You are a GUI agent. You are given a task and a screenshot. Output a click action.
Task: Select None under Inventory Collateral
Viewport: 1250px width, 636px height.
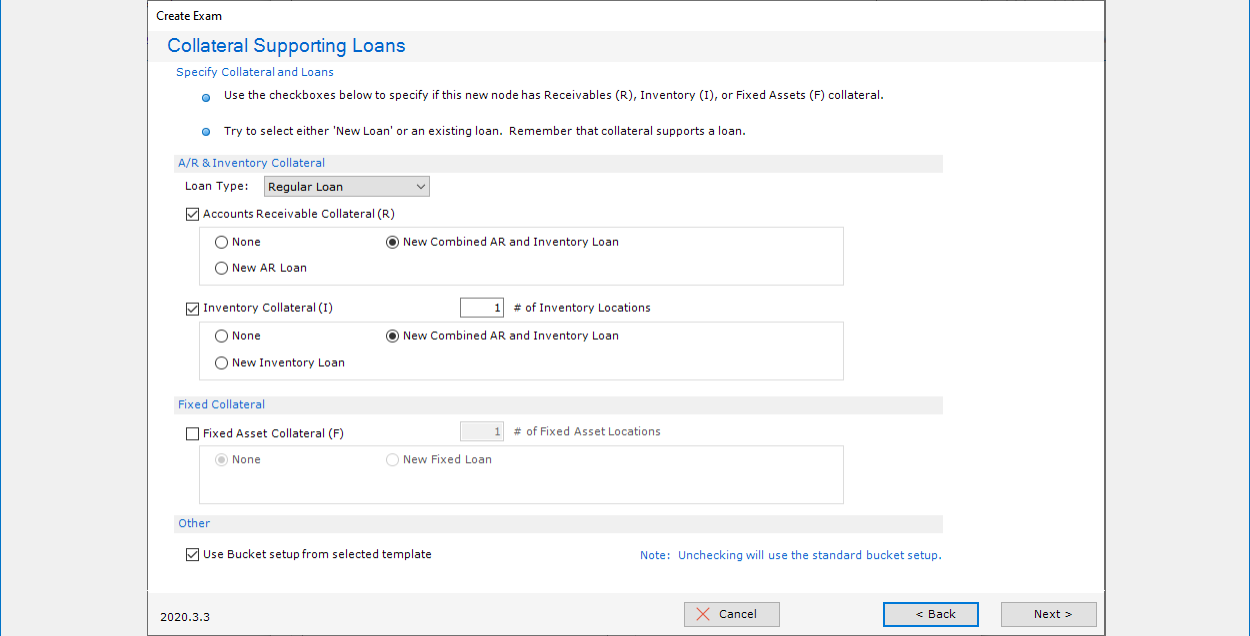[x=222, y=336]
